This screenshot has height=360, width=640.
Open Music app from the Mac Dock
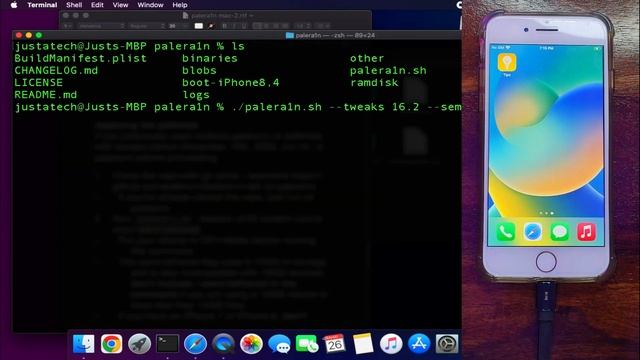(391, 344)
